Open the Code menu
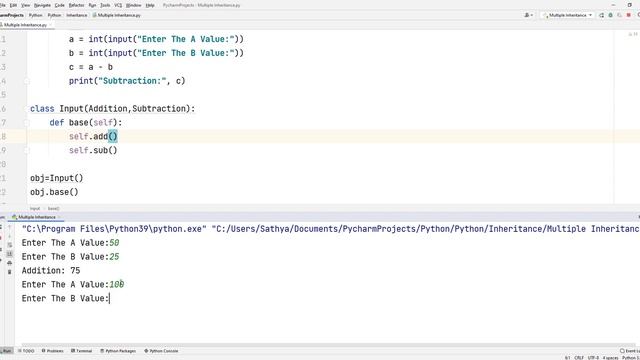Image resolution: width=640 pixels, height=360 pixels. coord(60,5)
